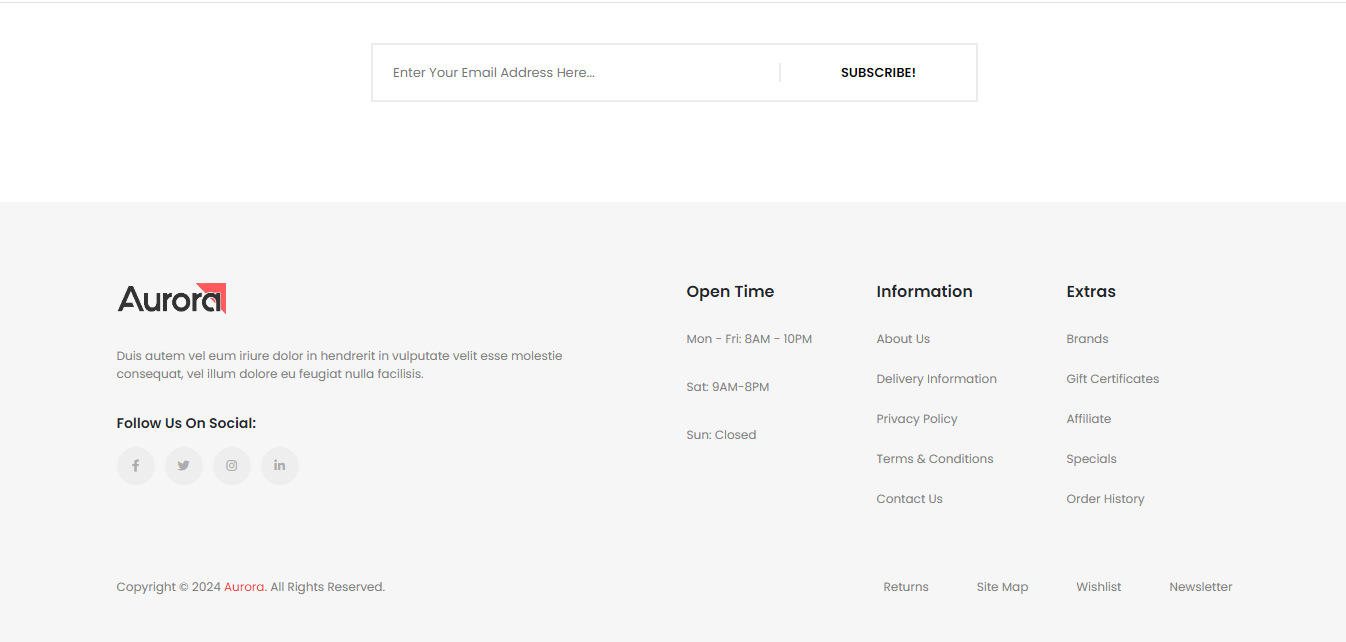This screenshot has height=642, width=1346.
Task: Click the Returns footer menu item
Action: coord(905,587)
